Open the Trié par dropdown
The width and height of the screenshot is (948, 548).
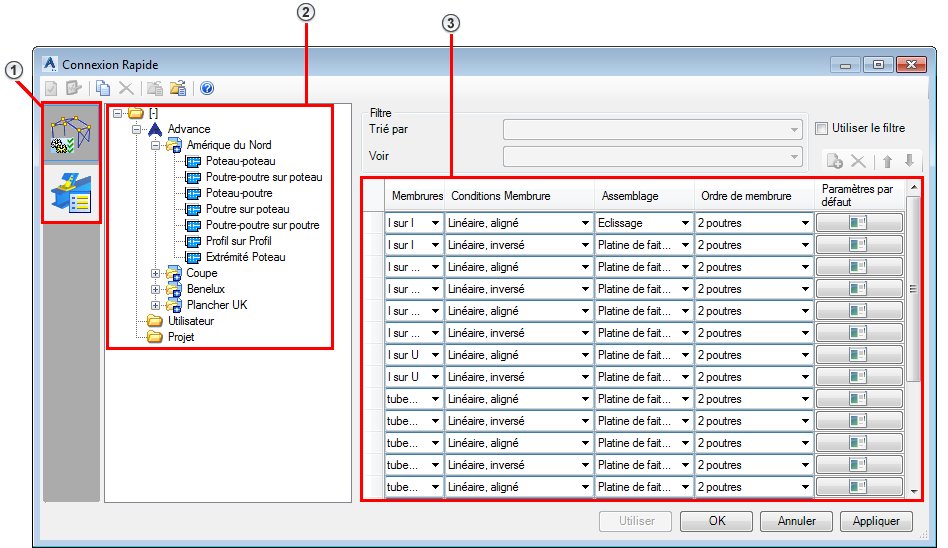(652, 129)
